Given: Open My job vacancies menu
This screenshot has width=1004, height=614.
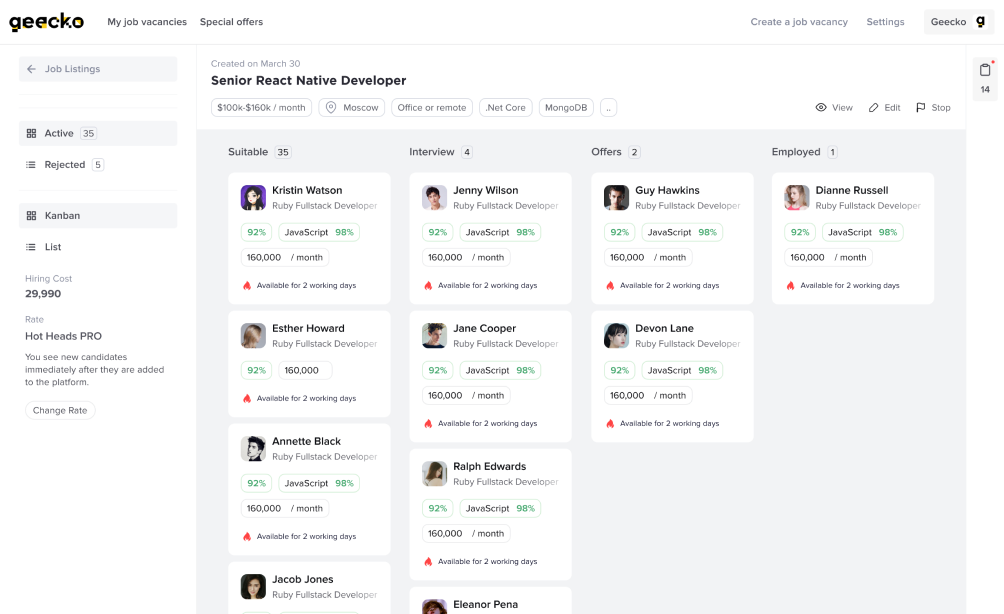Looking at the screenshot, I should pos(147,22).
